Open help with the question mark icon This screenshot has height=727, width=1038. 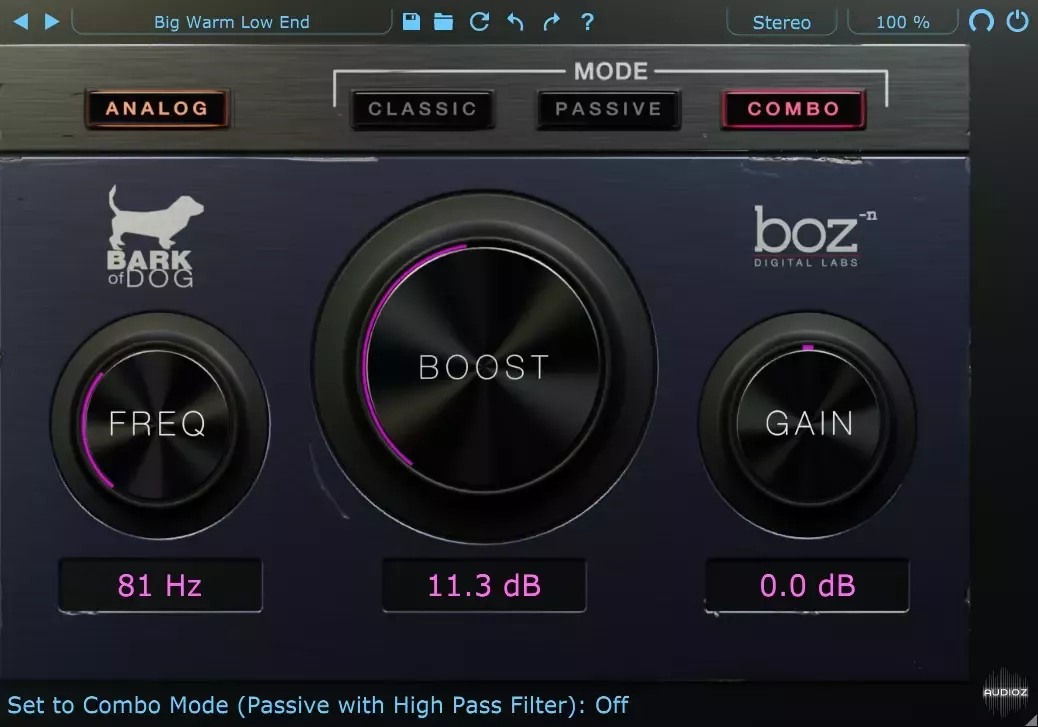coord(587,22)
